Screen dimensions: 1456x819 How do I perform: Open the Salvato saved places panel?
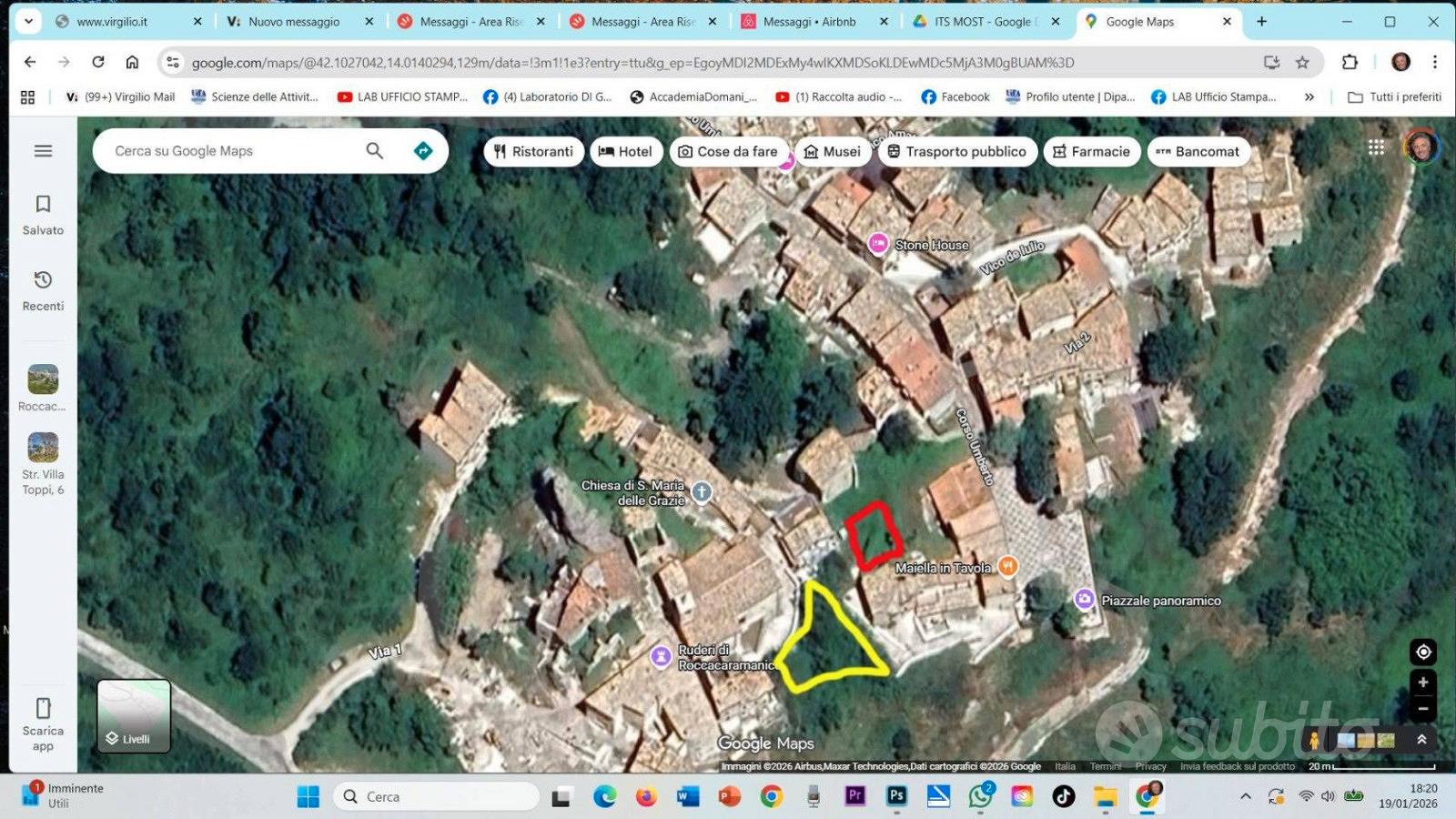tap(43, 215)
